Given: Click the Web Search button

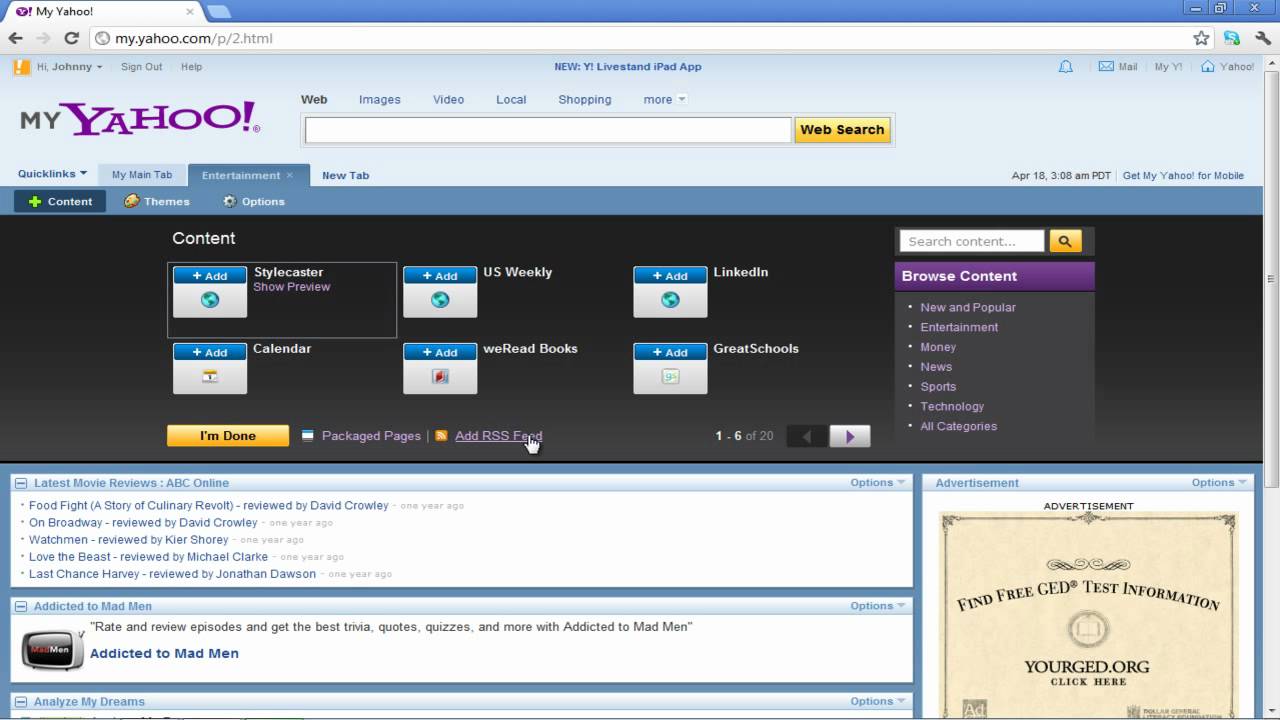Looking at the screenshot, I should click(842, 130).
